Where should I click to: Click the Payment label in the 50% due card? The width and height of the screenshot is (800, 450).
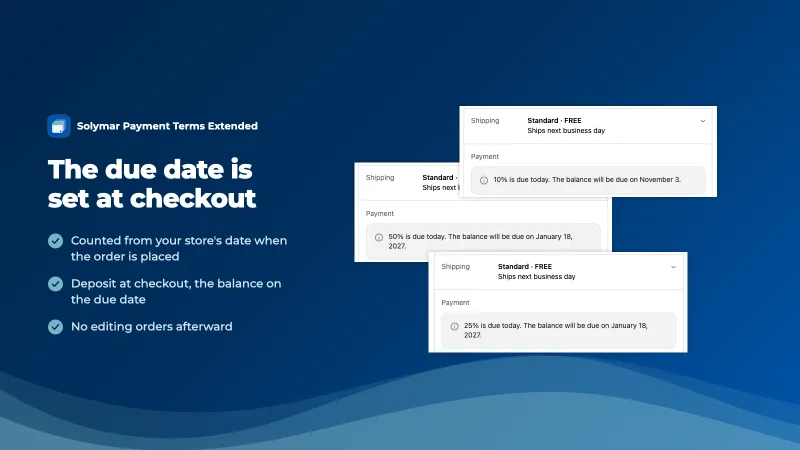tap(380, 214)
